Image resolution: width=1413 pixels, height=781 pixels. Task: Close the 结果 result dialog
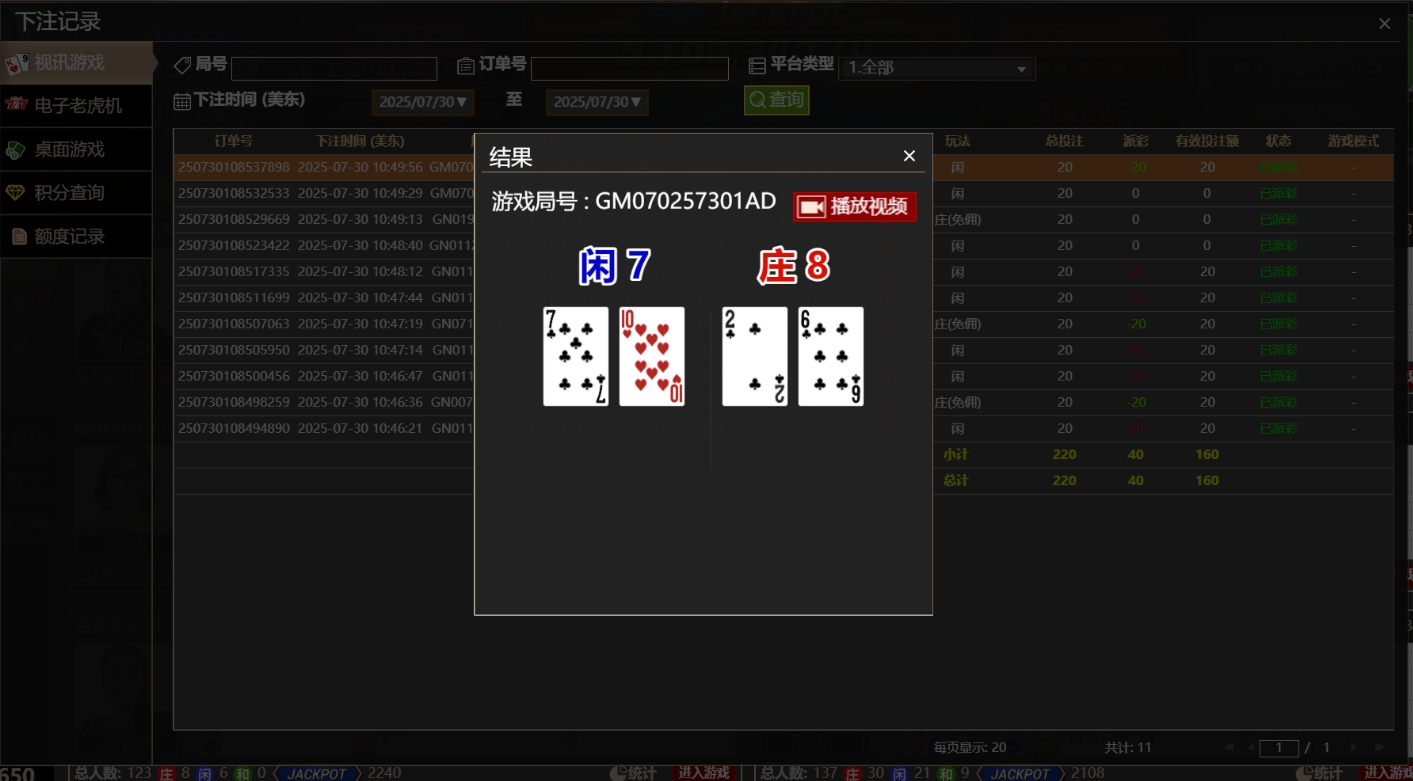pos(909,156)
